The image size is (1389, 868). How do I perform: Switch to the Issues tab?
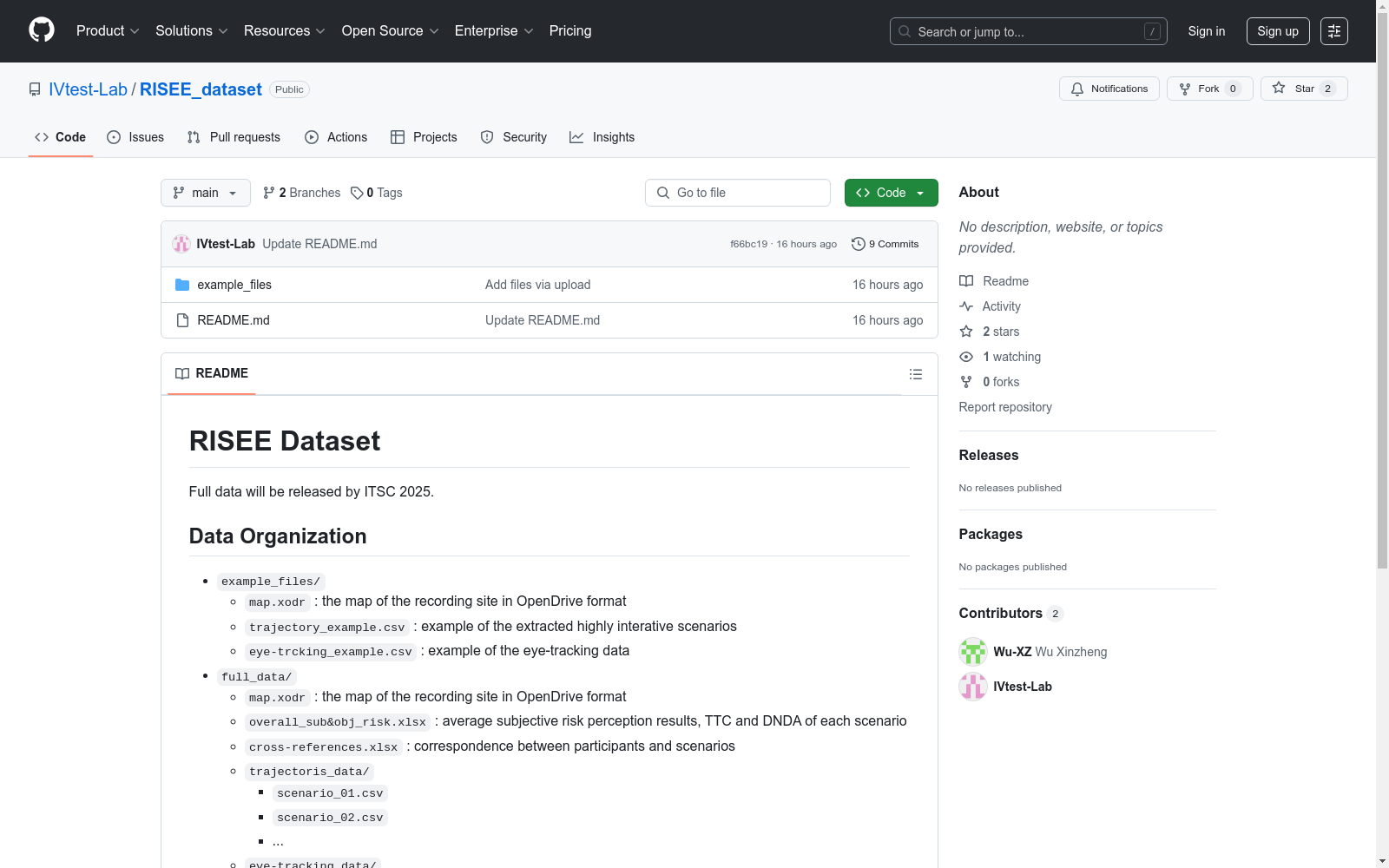point(135,137)
